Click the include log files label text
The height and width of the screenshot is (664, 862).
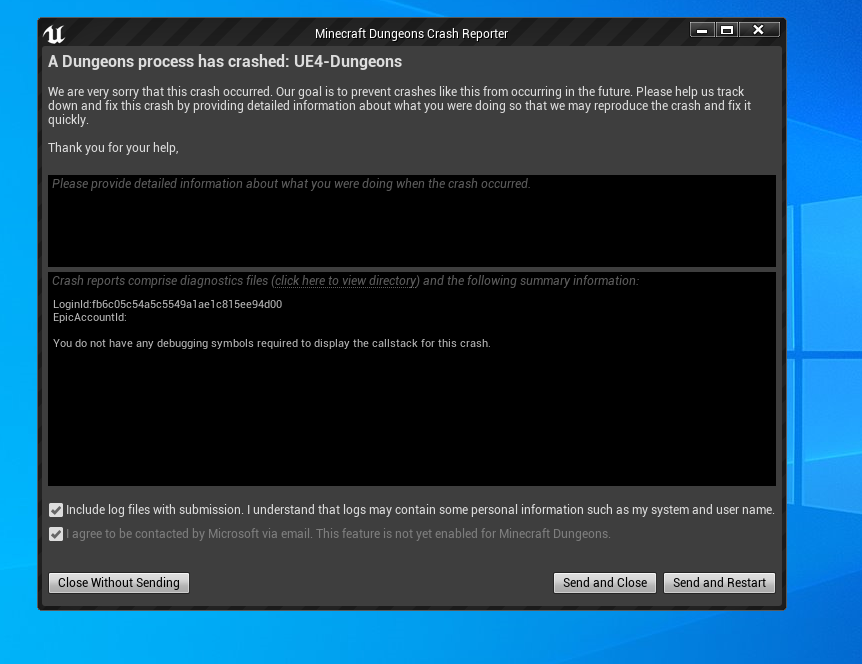pos(421,510)
